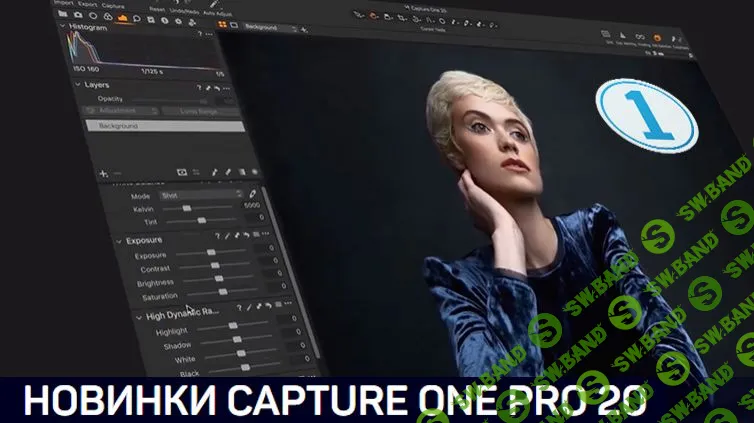Open the Background layer dropdown above viewer
The height and width of the screenshot is (423, 754).
[x=269, y=28]
